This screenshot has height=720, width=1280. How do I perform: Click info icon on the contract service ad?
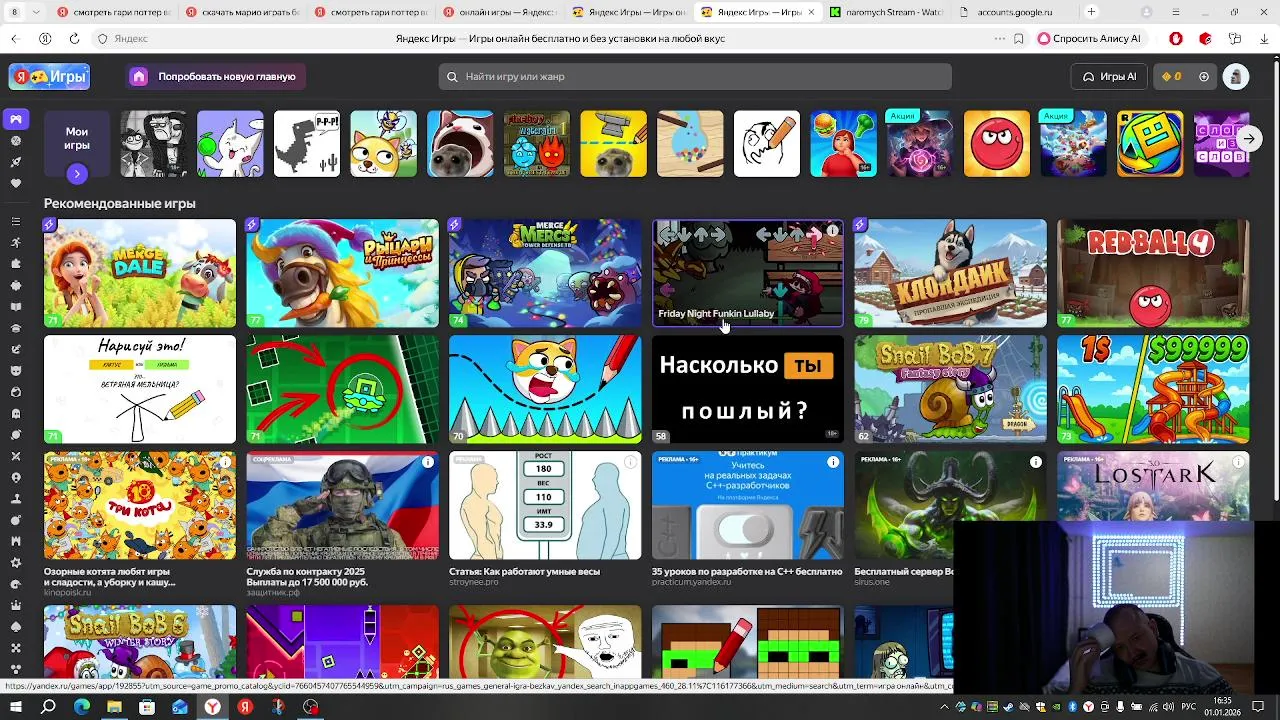click(428, 462)
